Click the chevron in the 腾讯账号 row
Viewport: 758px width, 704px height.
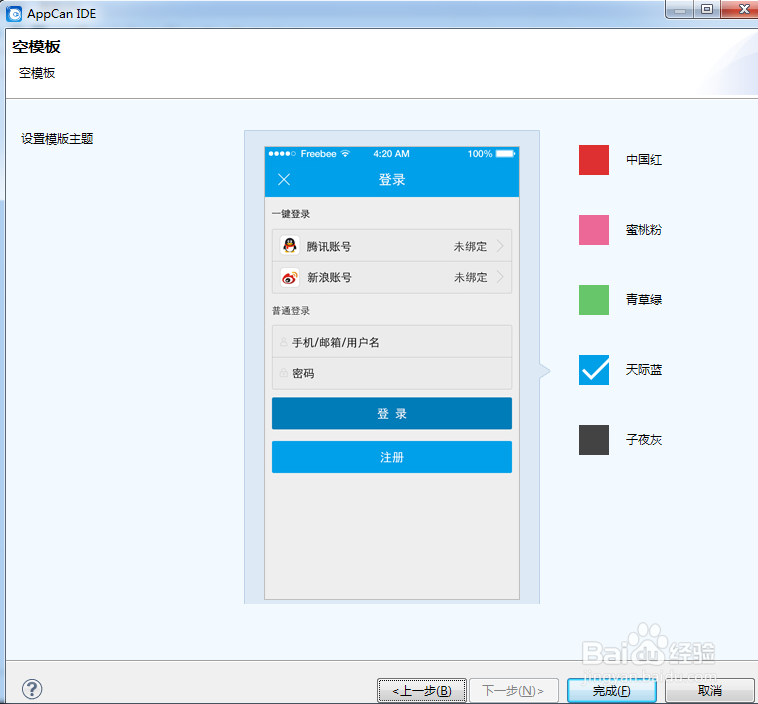(500, 246)
